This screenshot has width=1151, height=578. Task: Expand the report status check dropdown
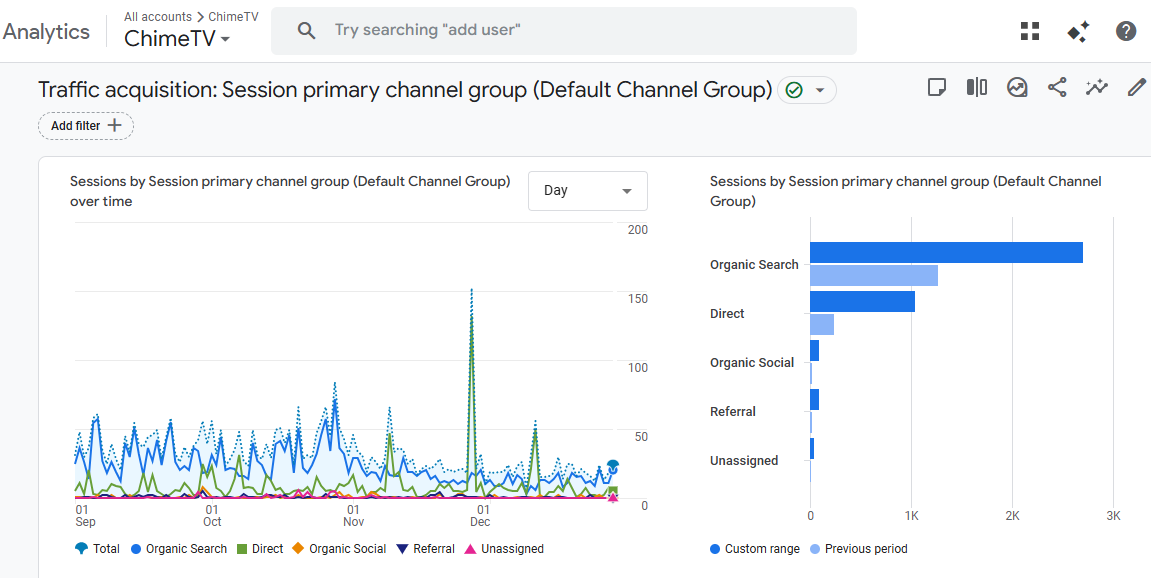[806, 90]
